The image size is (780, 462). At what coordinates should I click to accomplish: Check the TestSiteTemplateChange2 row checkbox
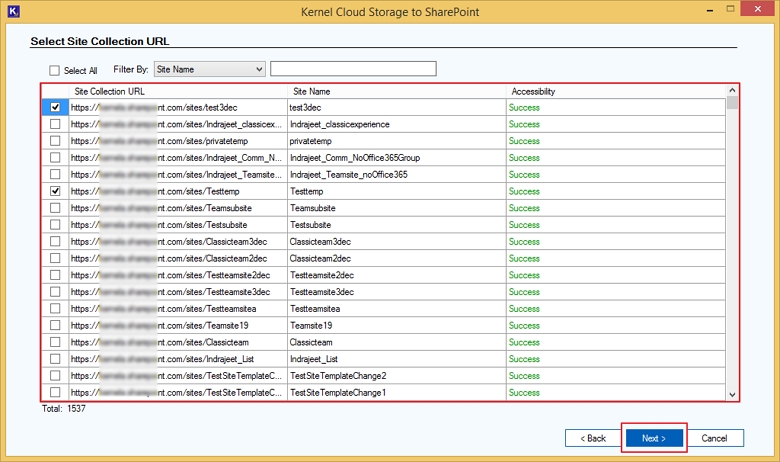pyautogui.click(x=55, y=375)
